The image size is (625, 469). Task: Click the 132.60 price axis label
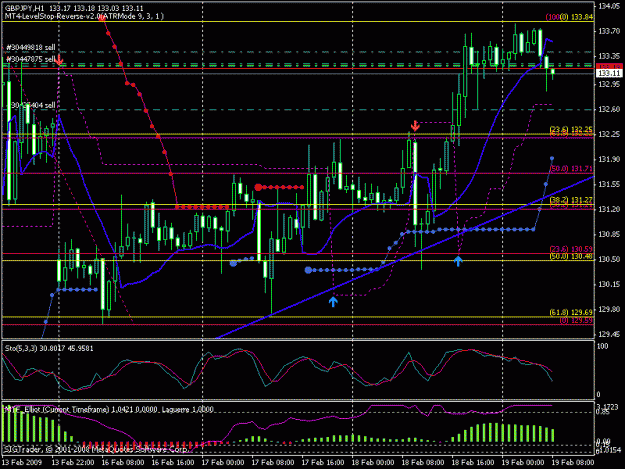(609, 109)
